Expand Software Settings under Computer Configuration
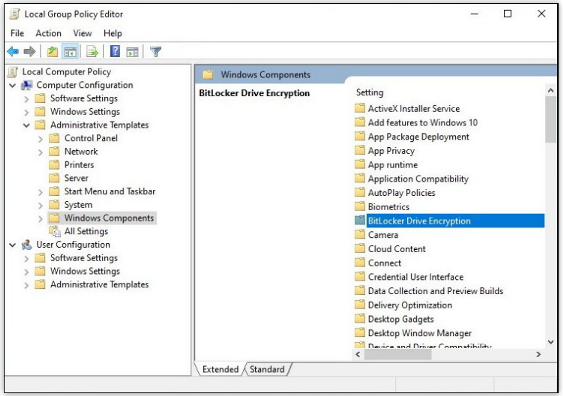563x396 pixels. coord(26,99)
